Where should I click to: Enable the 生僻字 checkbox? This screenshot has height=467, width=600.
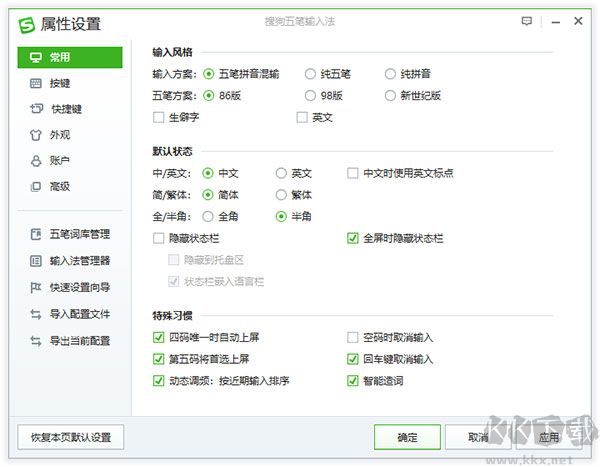(x=158, y=117)
